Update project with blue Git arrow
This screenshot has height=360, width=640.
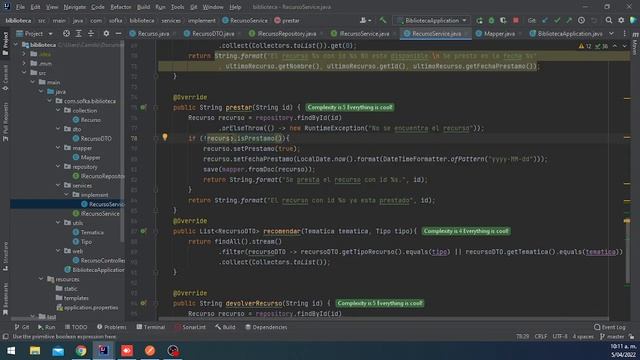pos(545,20)
